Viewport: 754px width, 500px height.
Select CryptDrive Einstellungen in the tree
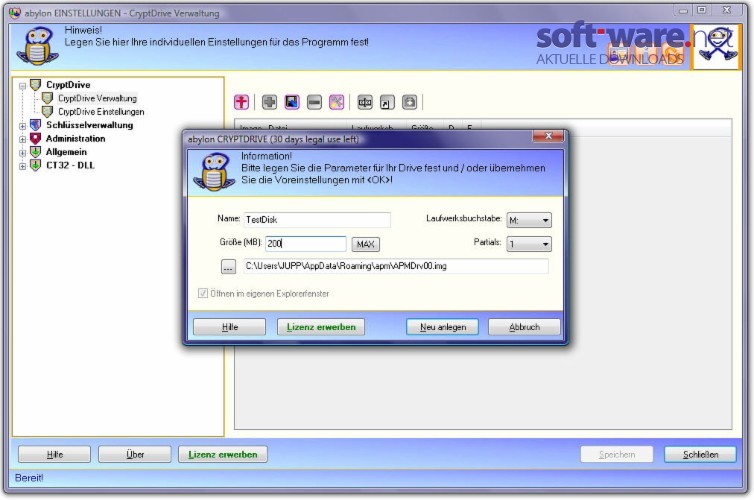101,112
